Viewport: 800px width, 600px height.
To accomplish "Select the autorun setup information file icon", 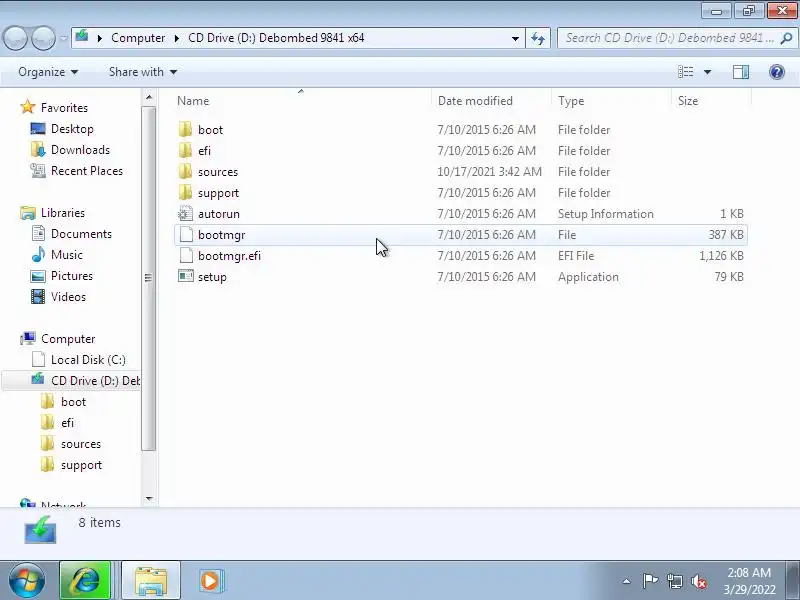I will pos(185,214).
